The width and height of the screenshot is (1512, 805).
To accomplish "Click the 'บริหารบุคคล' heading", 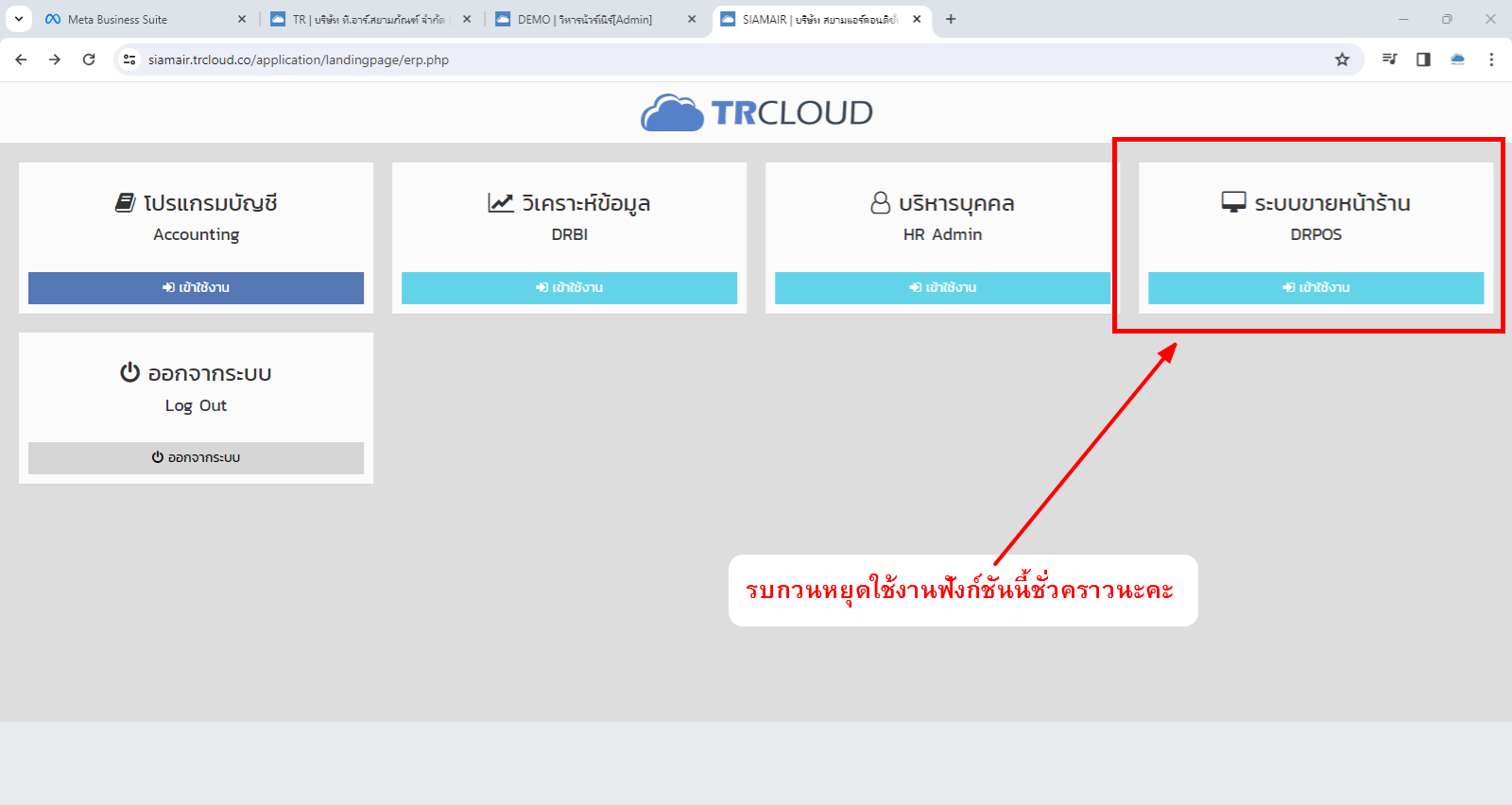I will point(956,203).
